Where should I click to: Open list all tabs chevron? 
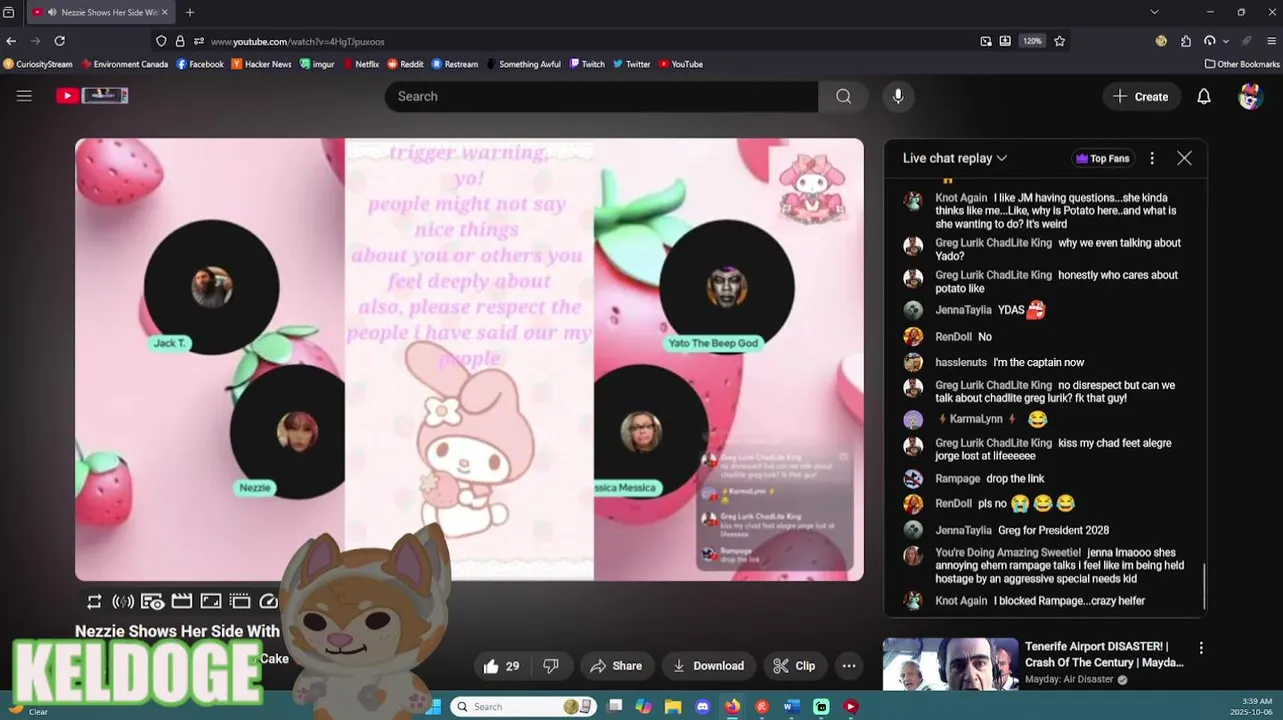pyautogui.click(x=1154, y=12)
